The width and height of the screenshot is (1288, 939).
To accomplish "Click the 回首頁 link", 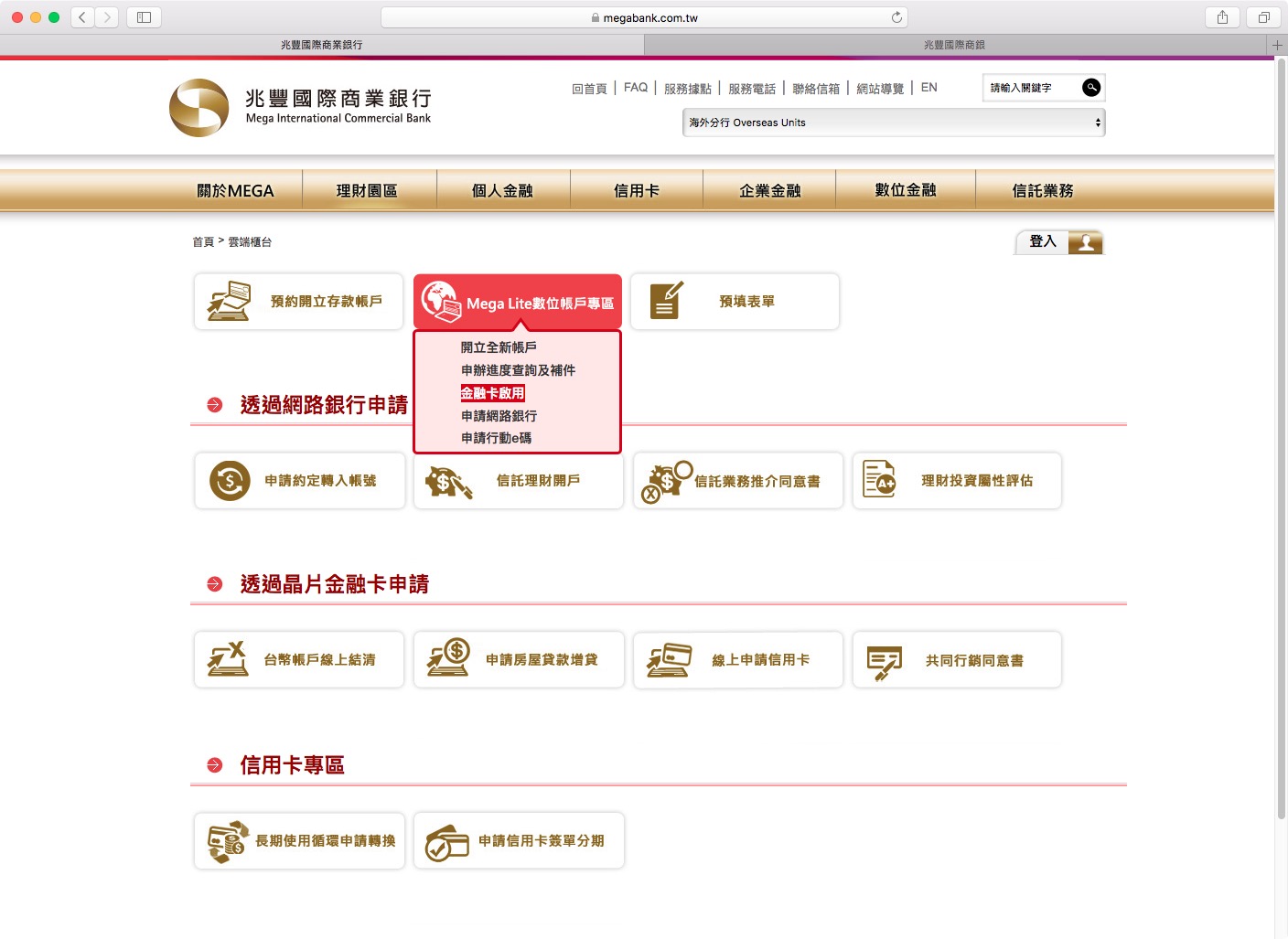I will [589, 89].
